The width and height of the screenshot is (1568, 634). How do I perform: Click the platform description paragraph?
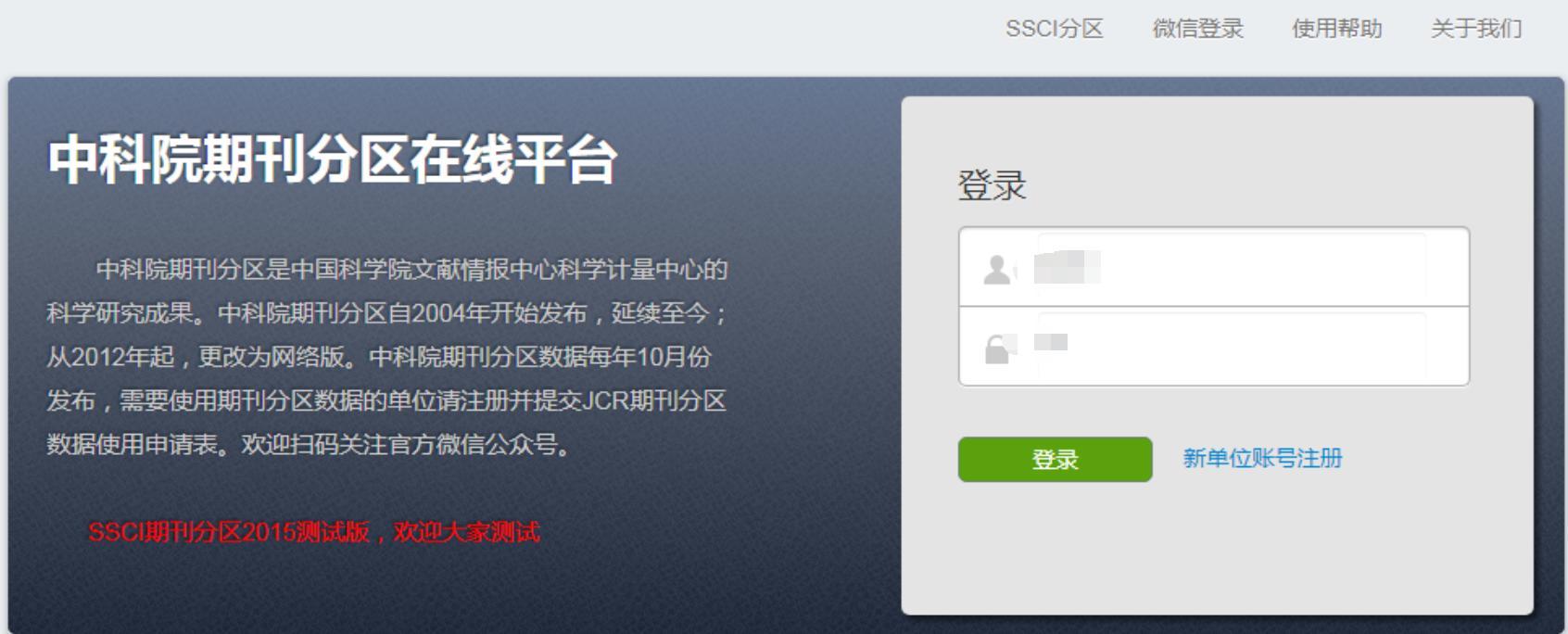[387, 357]
